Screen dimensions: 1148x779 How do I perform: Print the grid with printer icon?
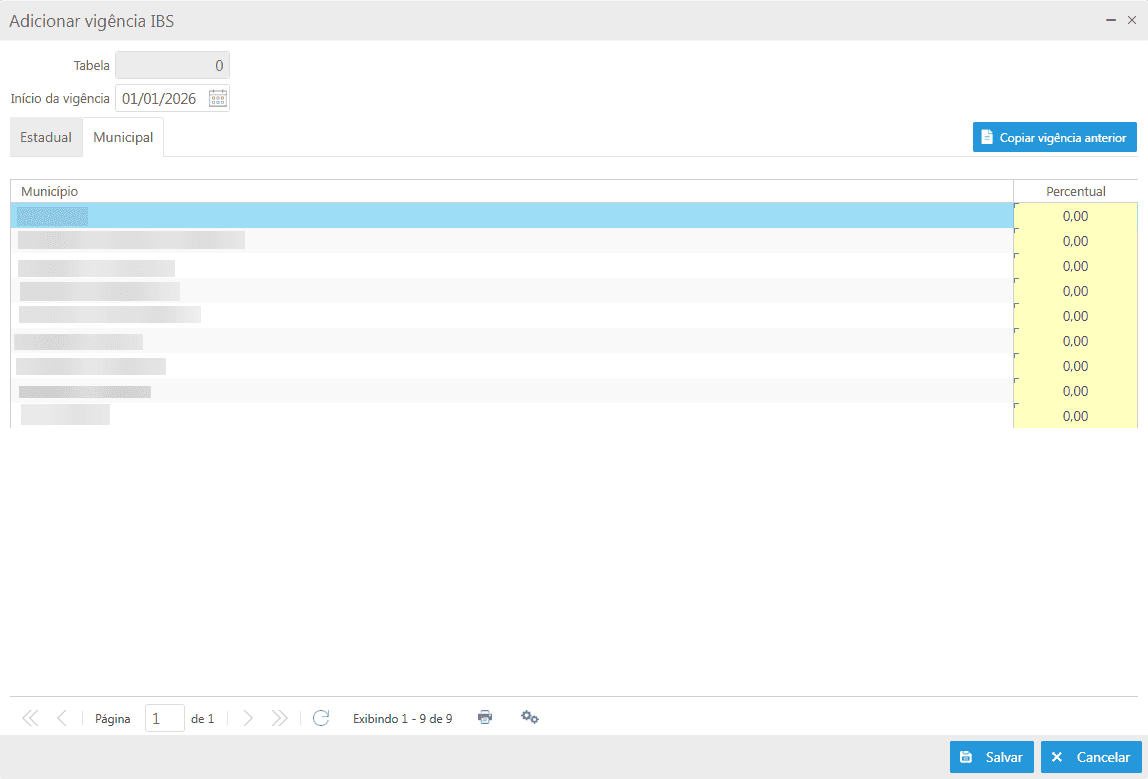coord(485,718)
